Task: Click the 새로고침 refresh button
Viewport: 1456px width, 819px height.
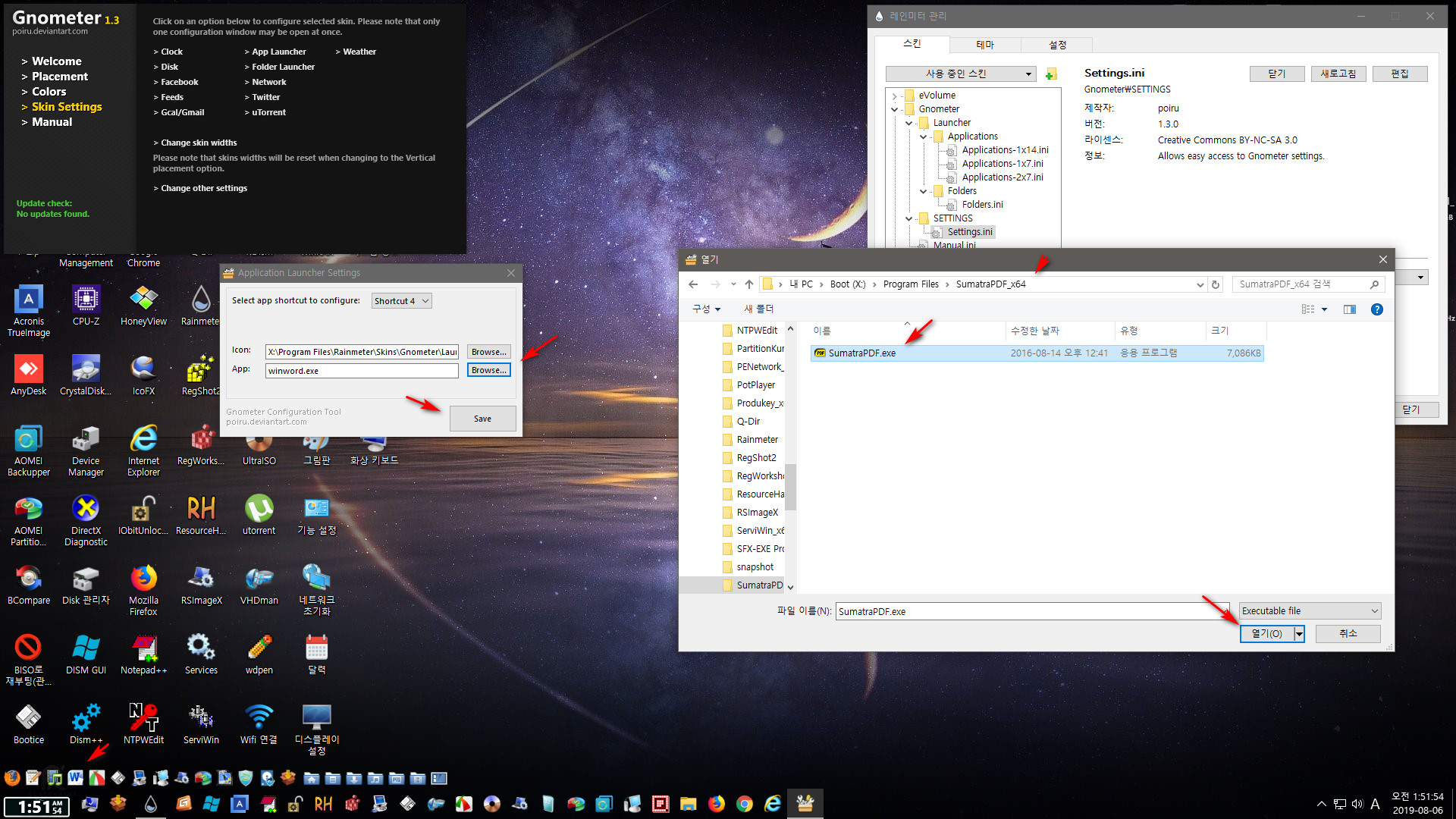Action: pyautogui.click(x=1338, y=74)
